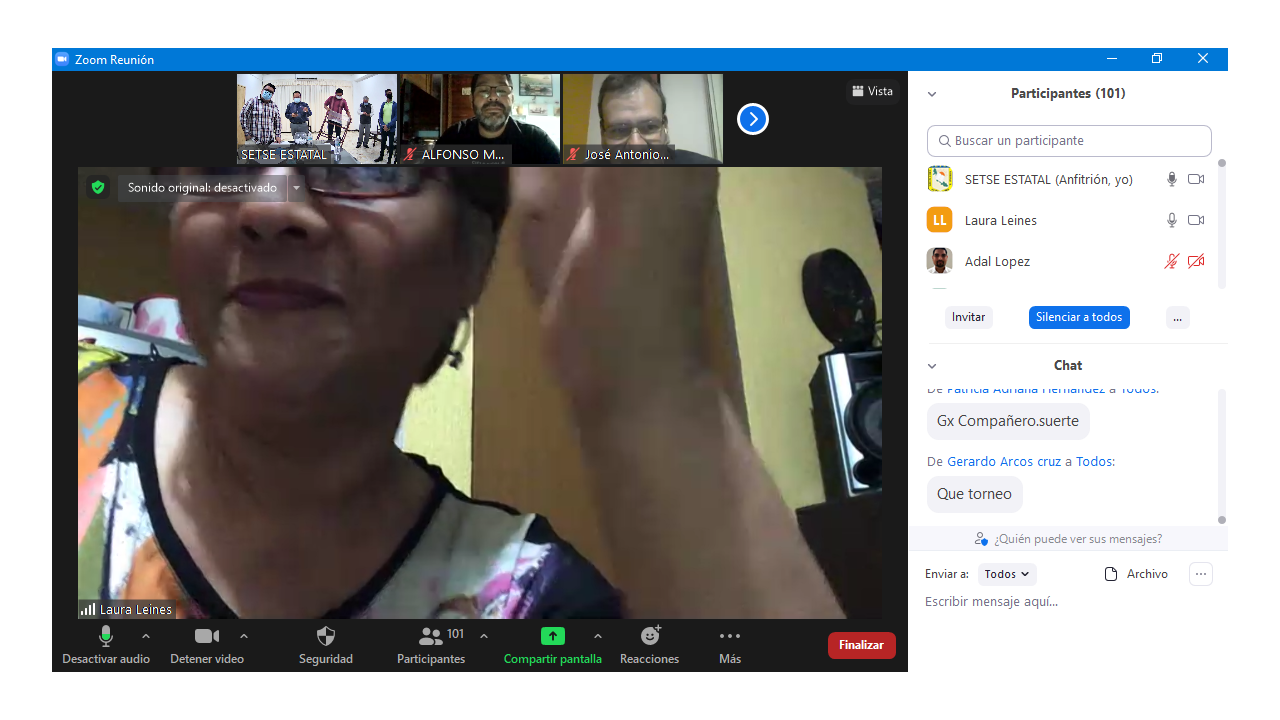Click the red Finalizar button

862,645
